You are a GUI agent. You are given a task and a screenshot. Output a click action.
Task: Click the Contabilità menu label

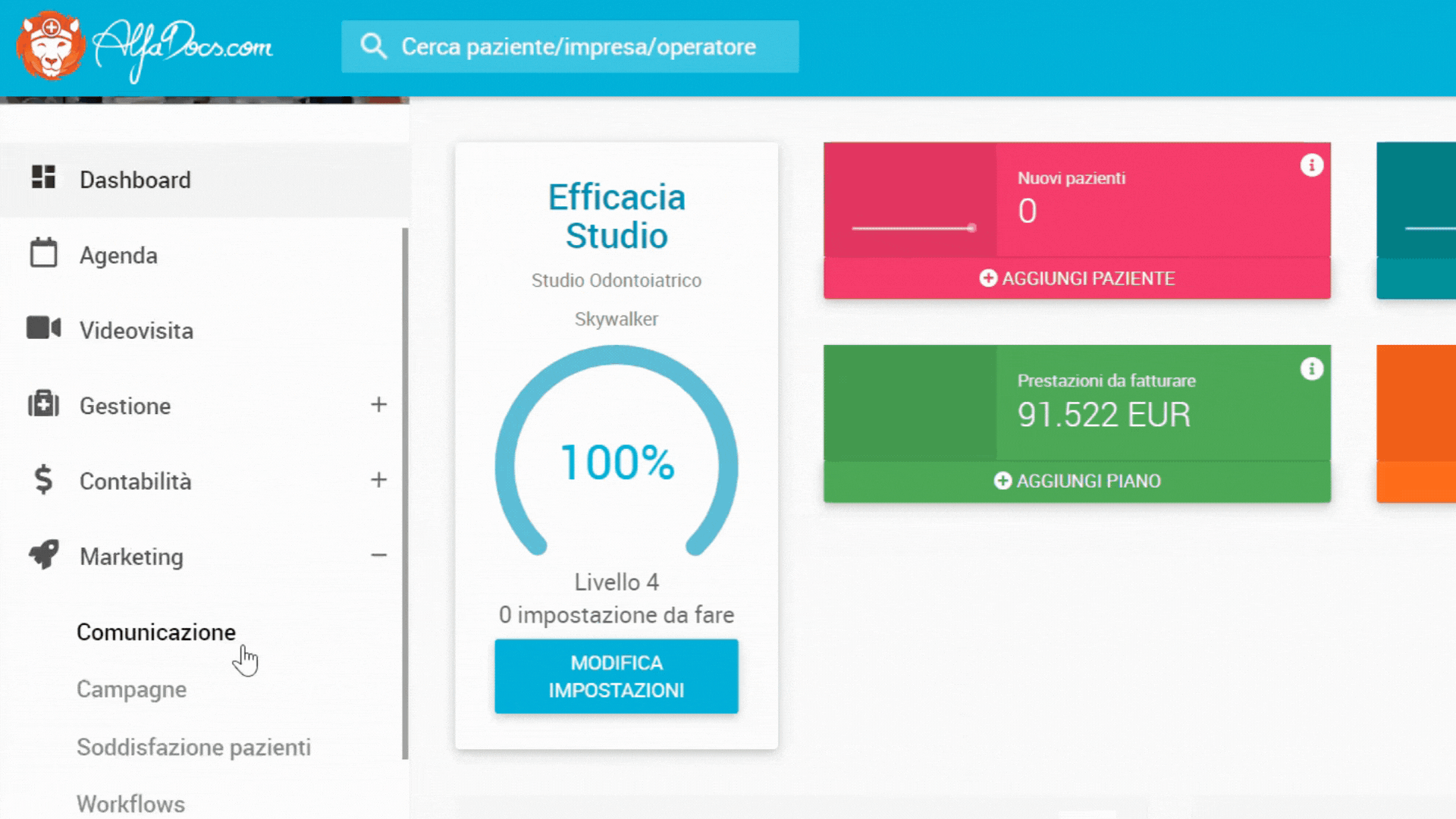[x=135, y=482]
